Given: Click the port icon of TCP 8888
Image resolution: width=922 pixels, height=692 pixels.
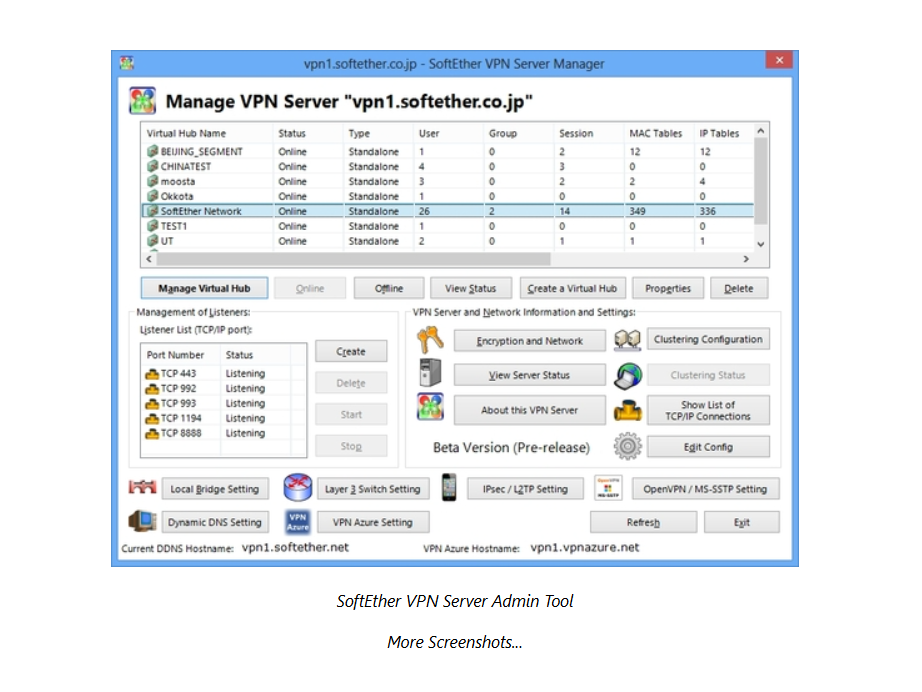Looking at the screenshot, I should 152,433.
